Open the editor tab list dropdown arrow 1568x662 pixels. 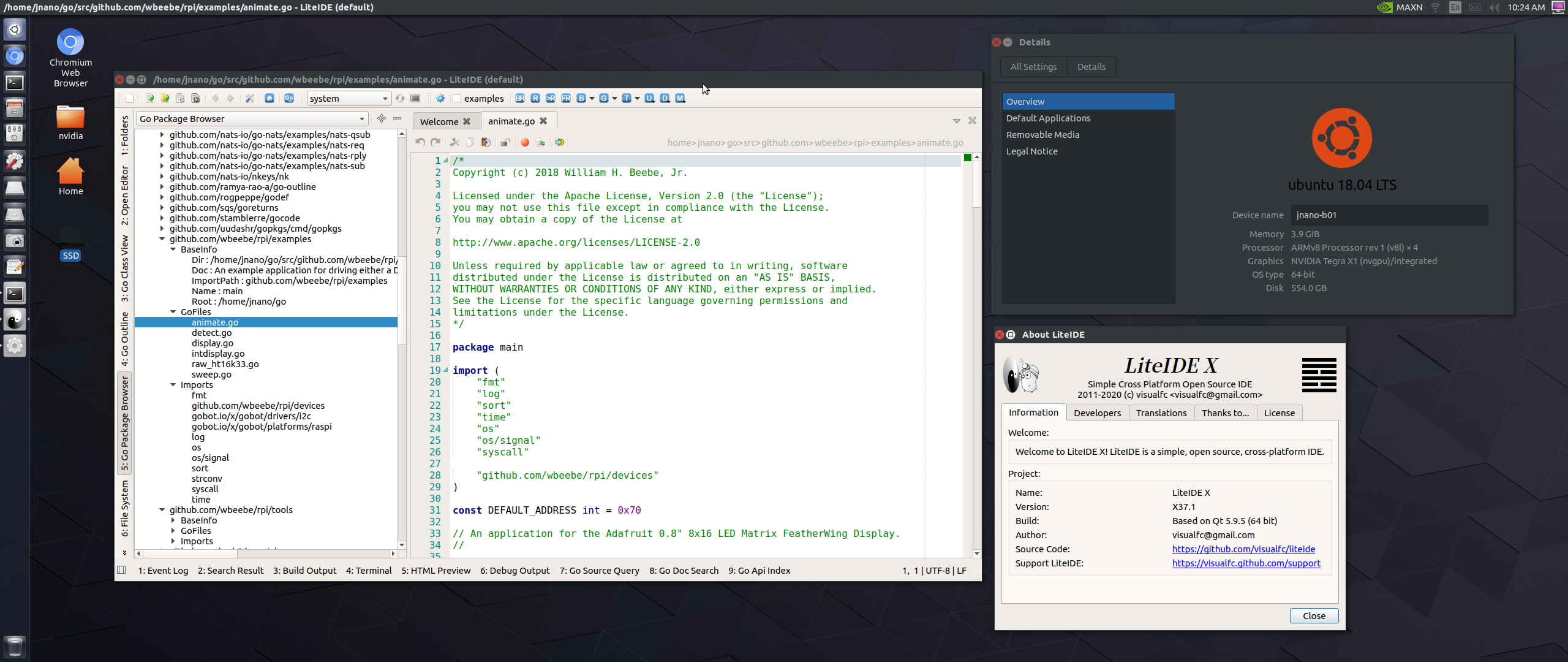point(956,121)
